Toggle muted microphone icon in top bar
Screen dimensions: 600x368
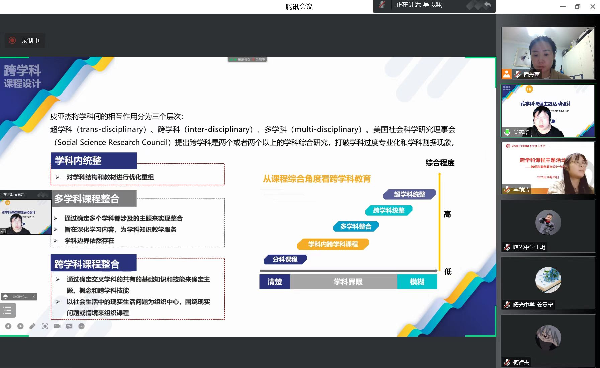click(x=382, y=5)
